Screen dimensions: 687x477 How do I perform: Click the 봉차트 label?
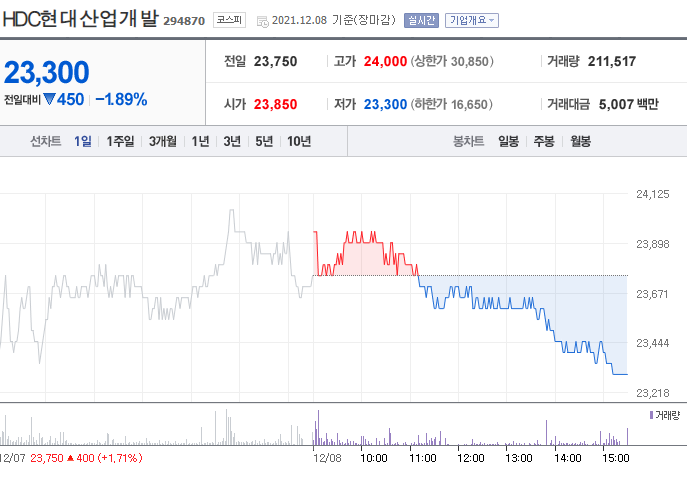(468, 141)
